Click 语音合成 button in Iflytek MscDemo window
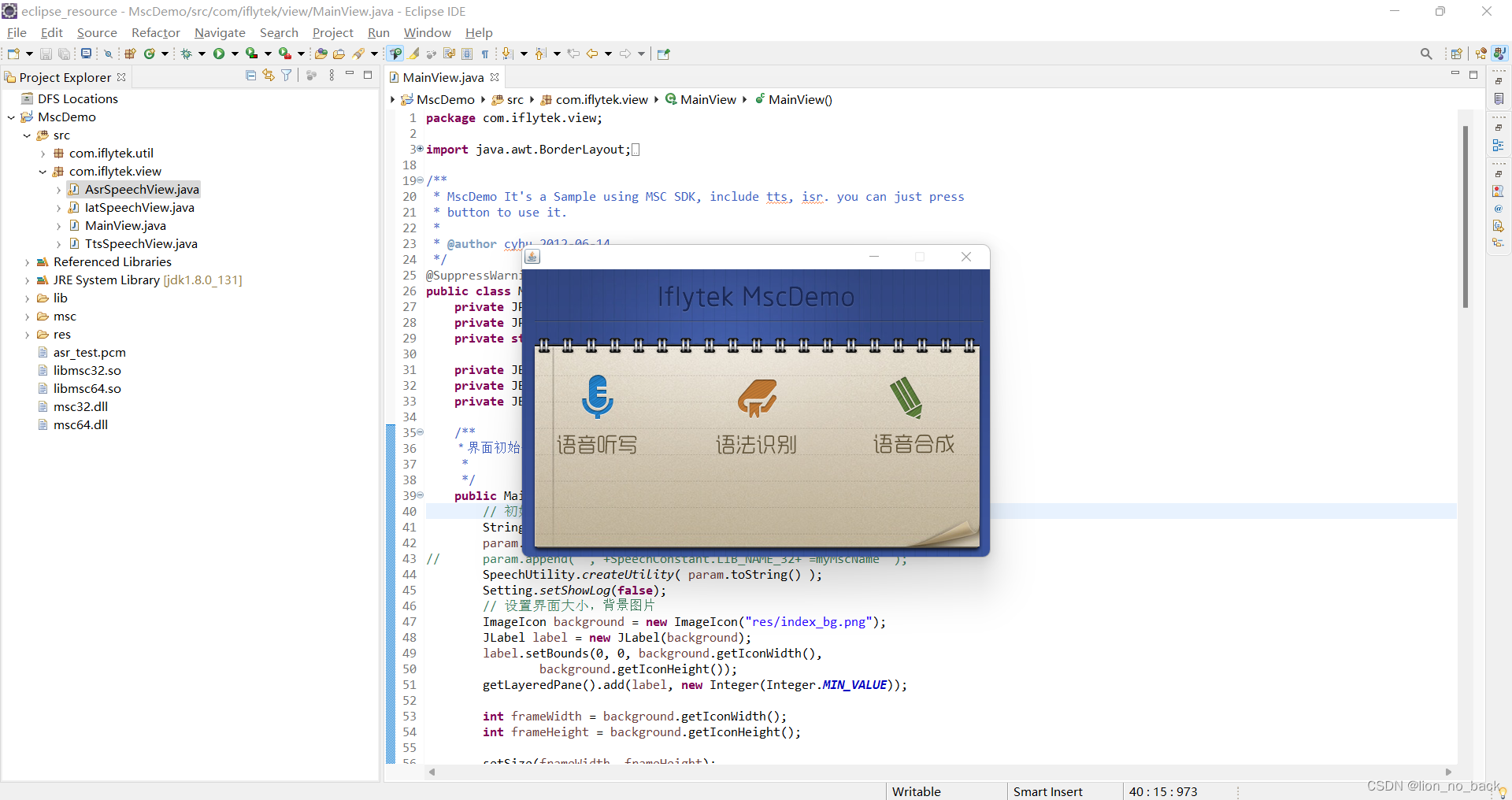 (x=913, y=415)
